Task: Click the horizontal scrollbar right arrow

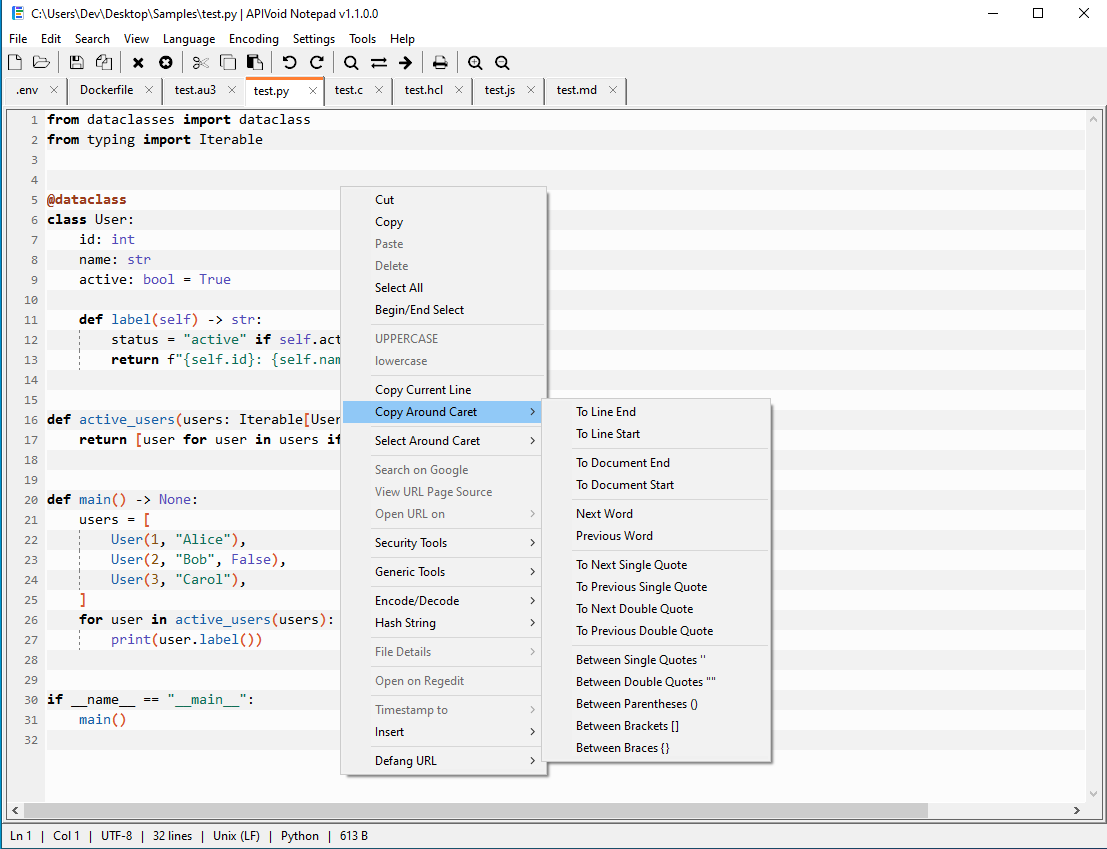Action: point(1077,810)
